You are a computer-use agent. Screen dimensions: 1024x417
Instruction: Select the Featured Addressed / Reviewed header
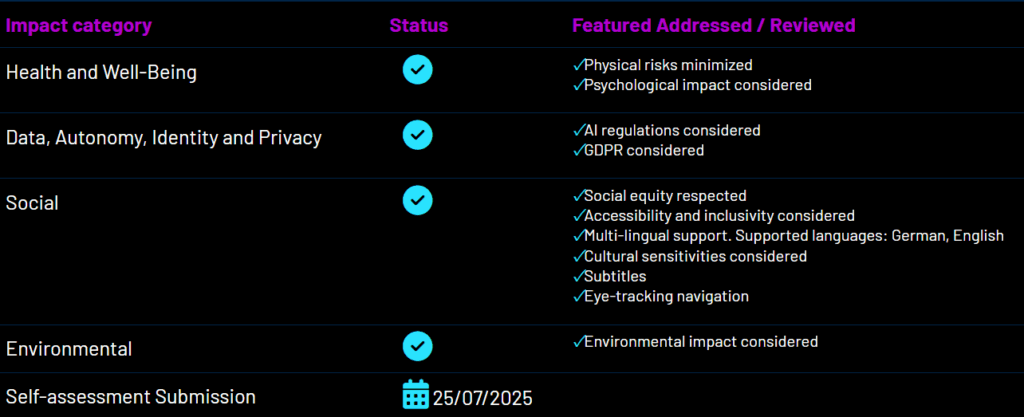coord(714,25)
